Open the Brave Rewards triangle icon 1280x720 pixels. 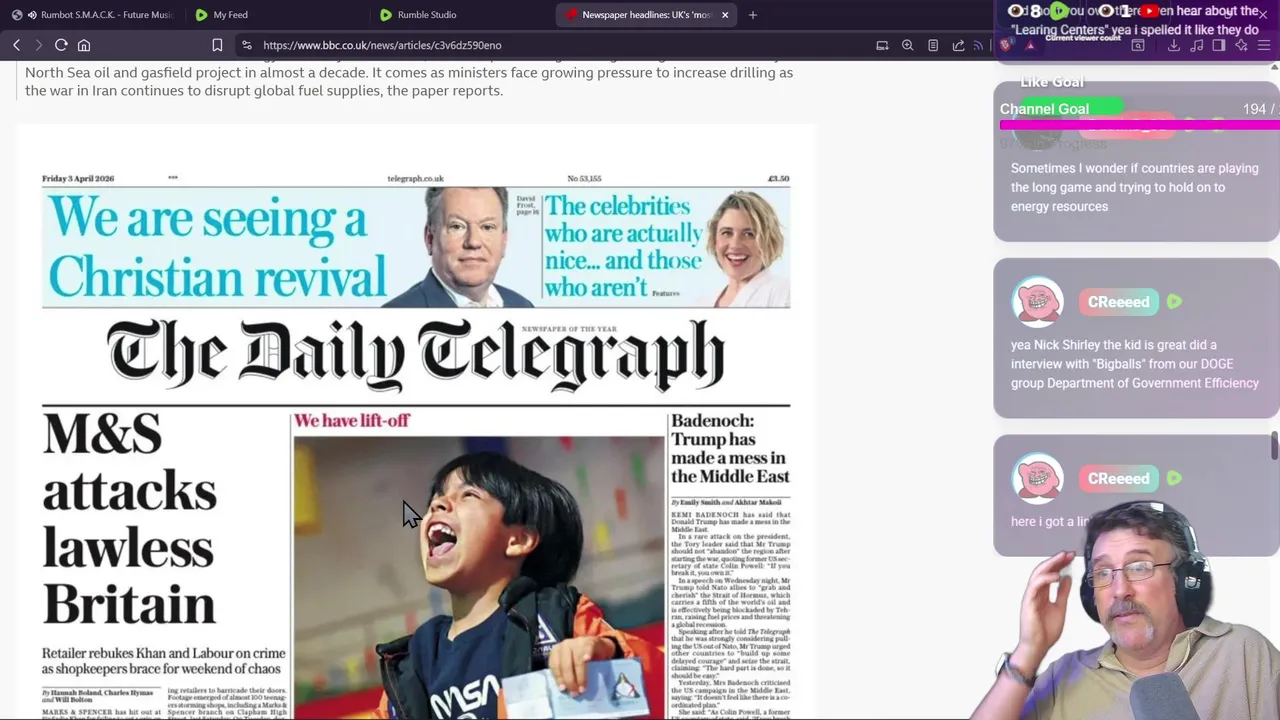[1030, 45]
